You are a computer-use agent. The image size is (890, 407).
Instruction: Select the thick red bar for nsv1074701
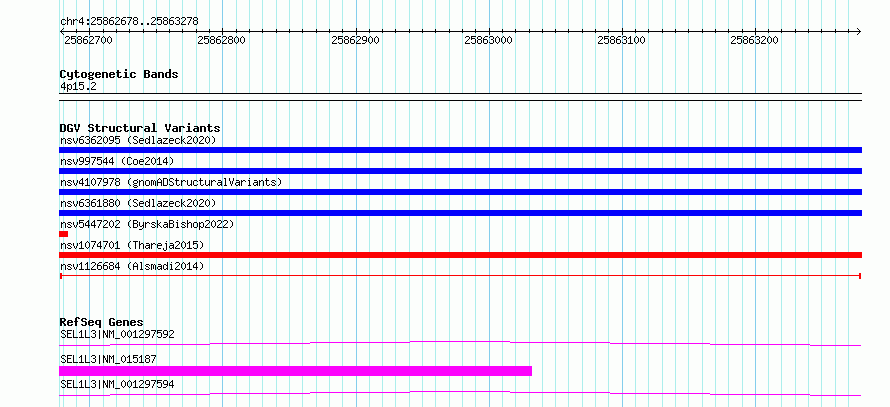[x=460, y=255]
